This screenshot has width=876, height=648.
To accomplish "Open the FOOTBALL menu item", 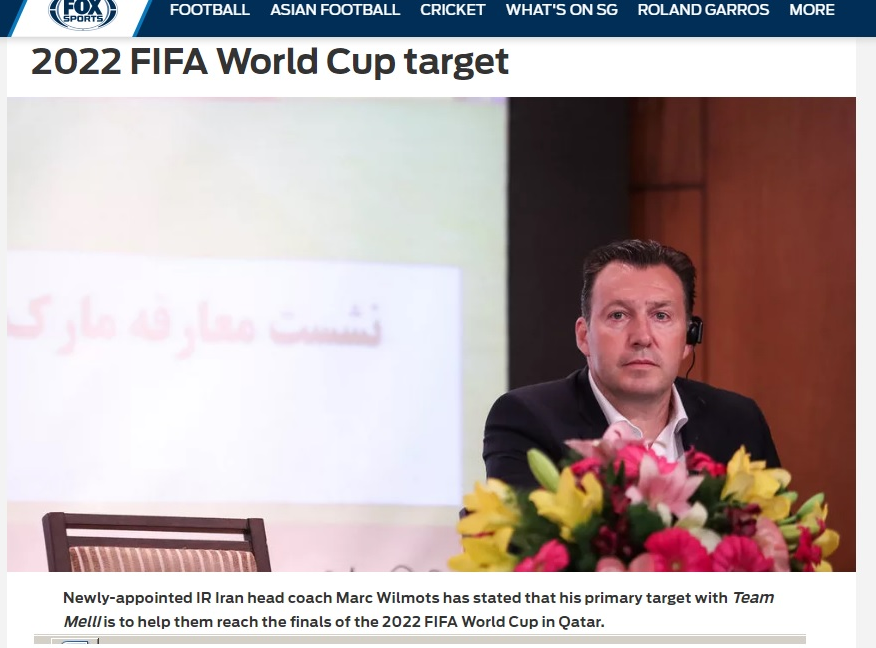I will 210,10.
